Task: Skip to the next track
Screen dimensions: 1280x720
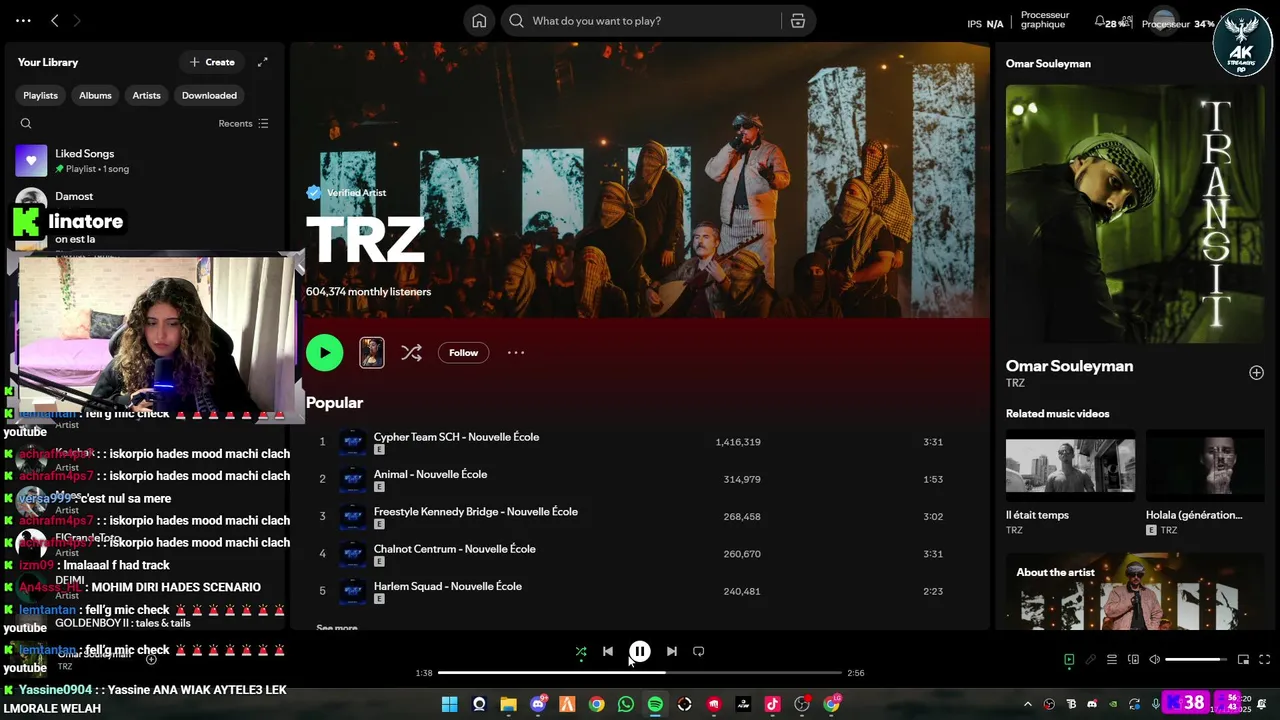Action: pyautogui.click(x=672, y=651)
